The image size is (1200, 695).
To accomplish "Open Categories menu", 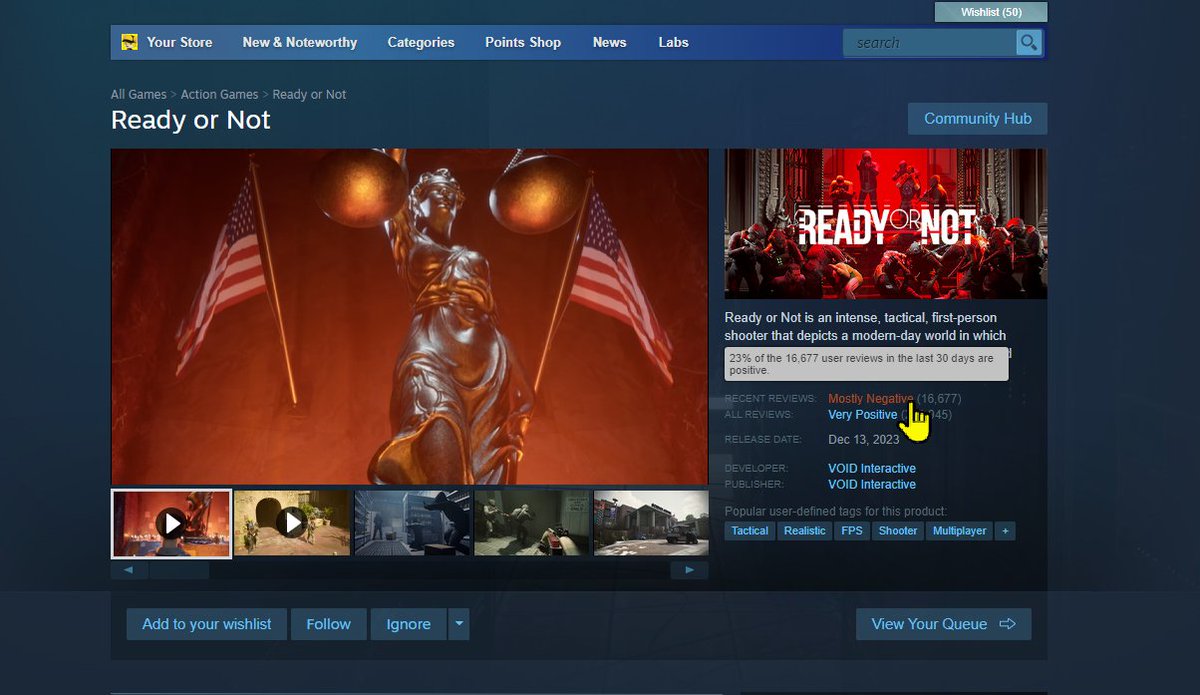I will (421, 42).
